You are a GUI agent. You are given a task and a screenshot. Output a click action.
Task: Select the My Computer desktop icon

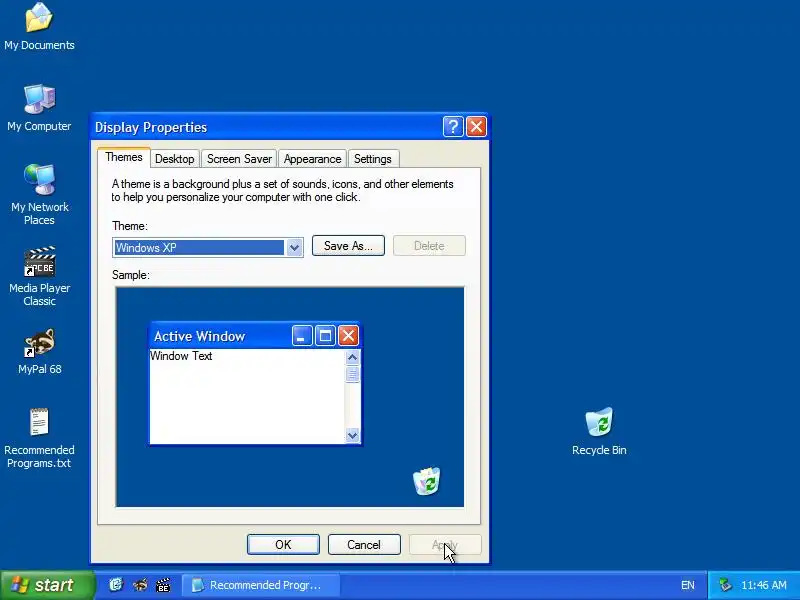click(39, 107)
